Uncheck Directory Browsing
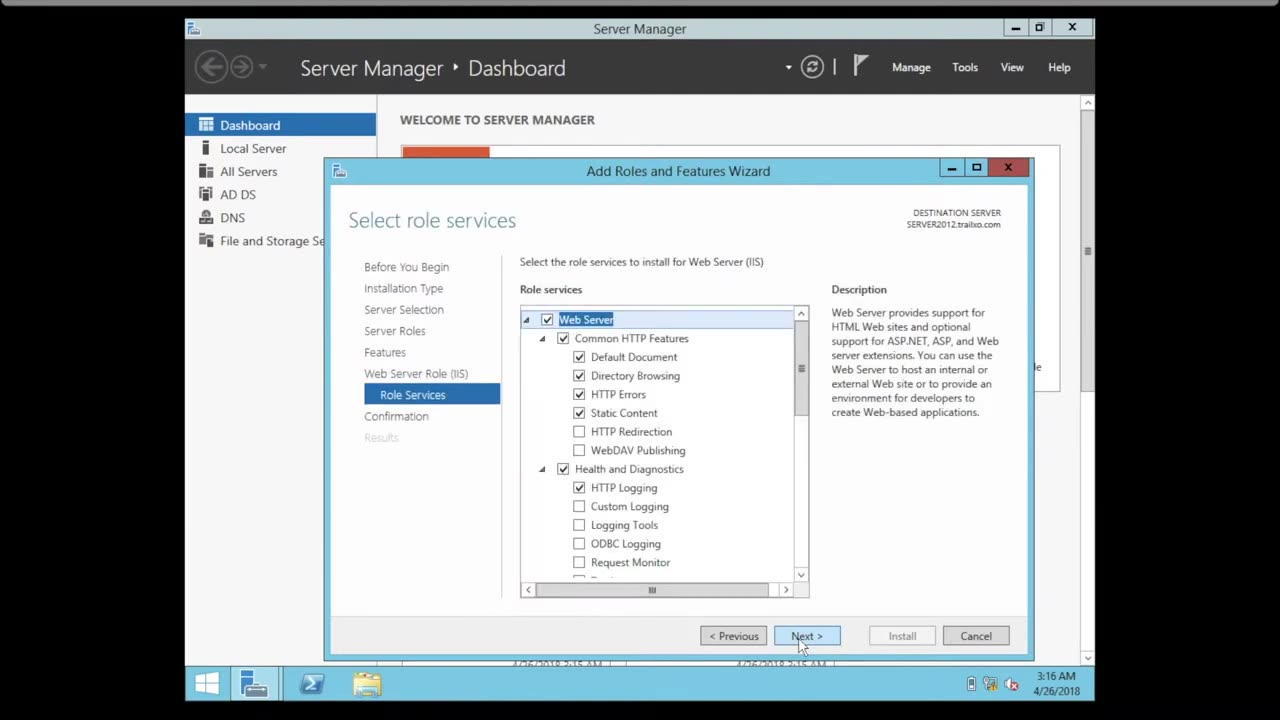Viewport: 1280px width, 720px height. [579, 376]
